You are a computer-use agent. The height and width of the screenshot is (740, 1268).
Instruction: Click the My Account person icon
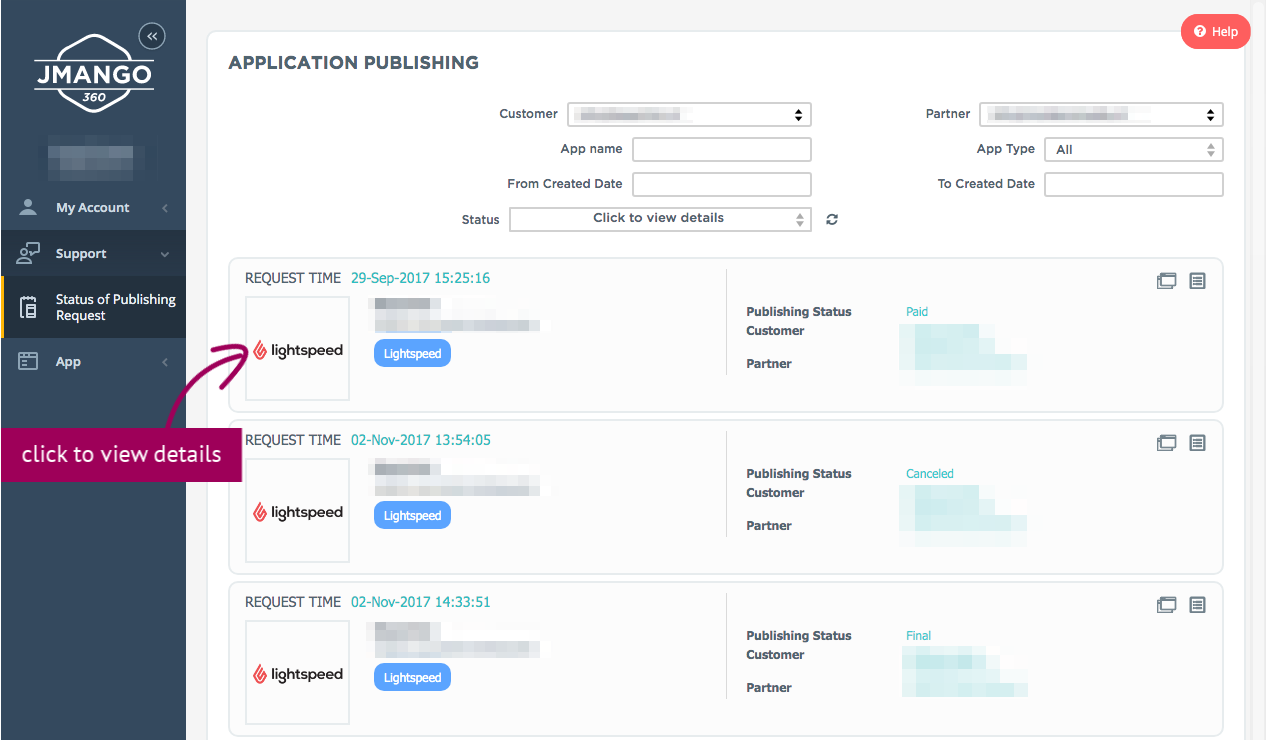28,207
